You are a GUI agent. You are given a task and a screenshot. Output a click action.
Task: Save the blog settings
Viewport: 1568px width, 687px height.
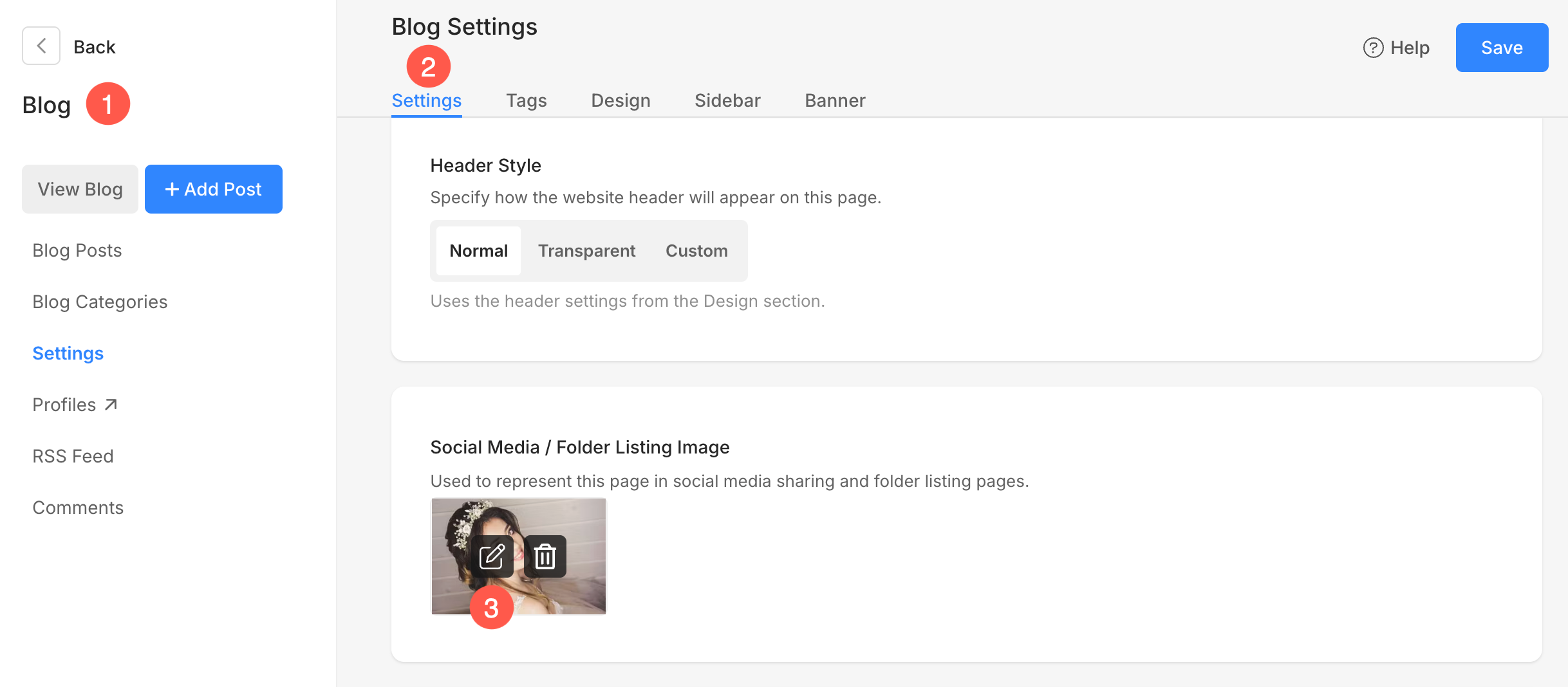pyautogui.click(x=1501, y=48)
